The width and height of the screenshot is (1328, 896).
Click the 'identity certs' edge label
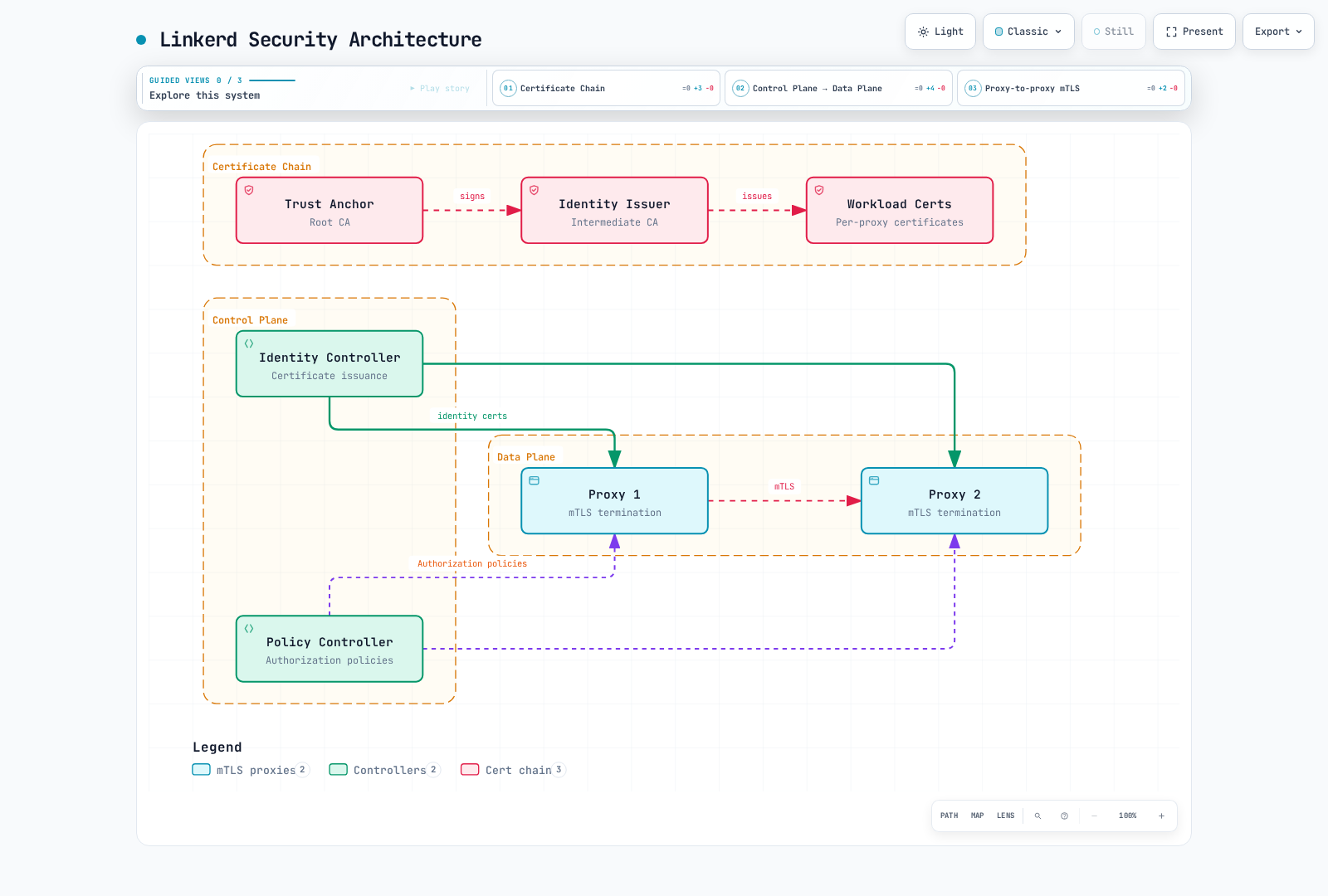tap(472, 416)
